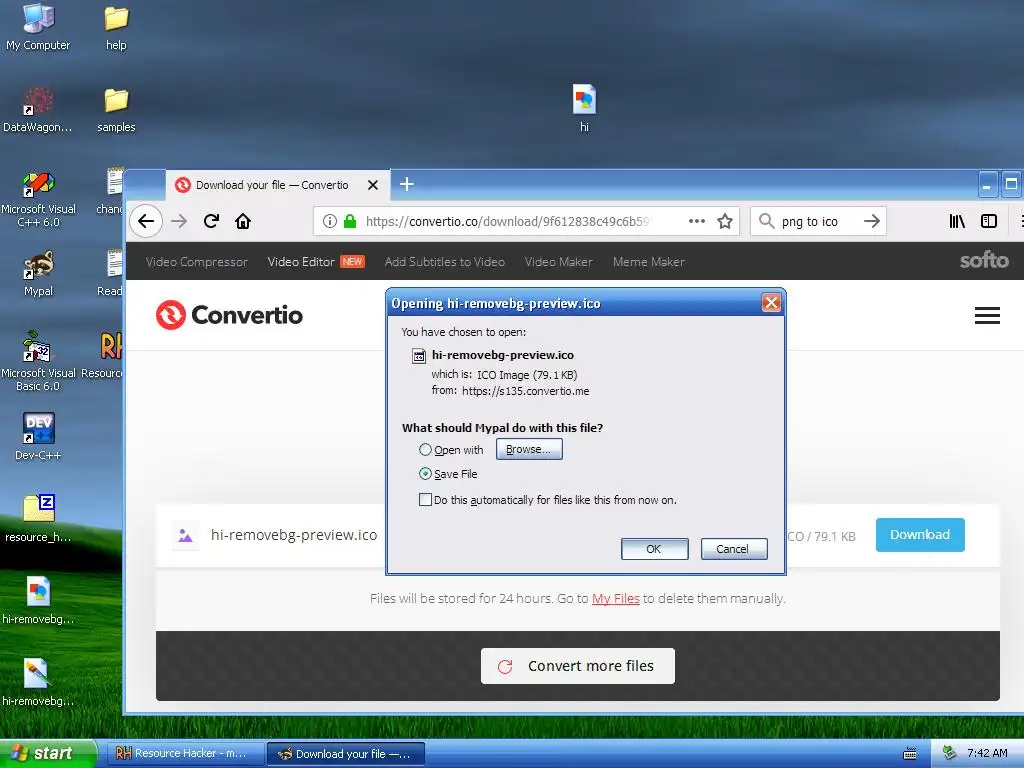Select the Mypal browser desktop icon

pos(38,273)
